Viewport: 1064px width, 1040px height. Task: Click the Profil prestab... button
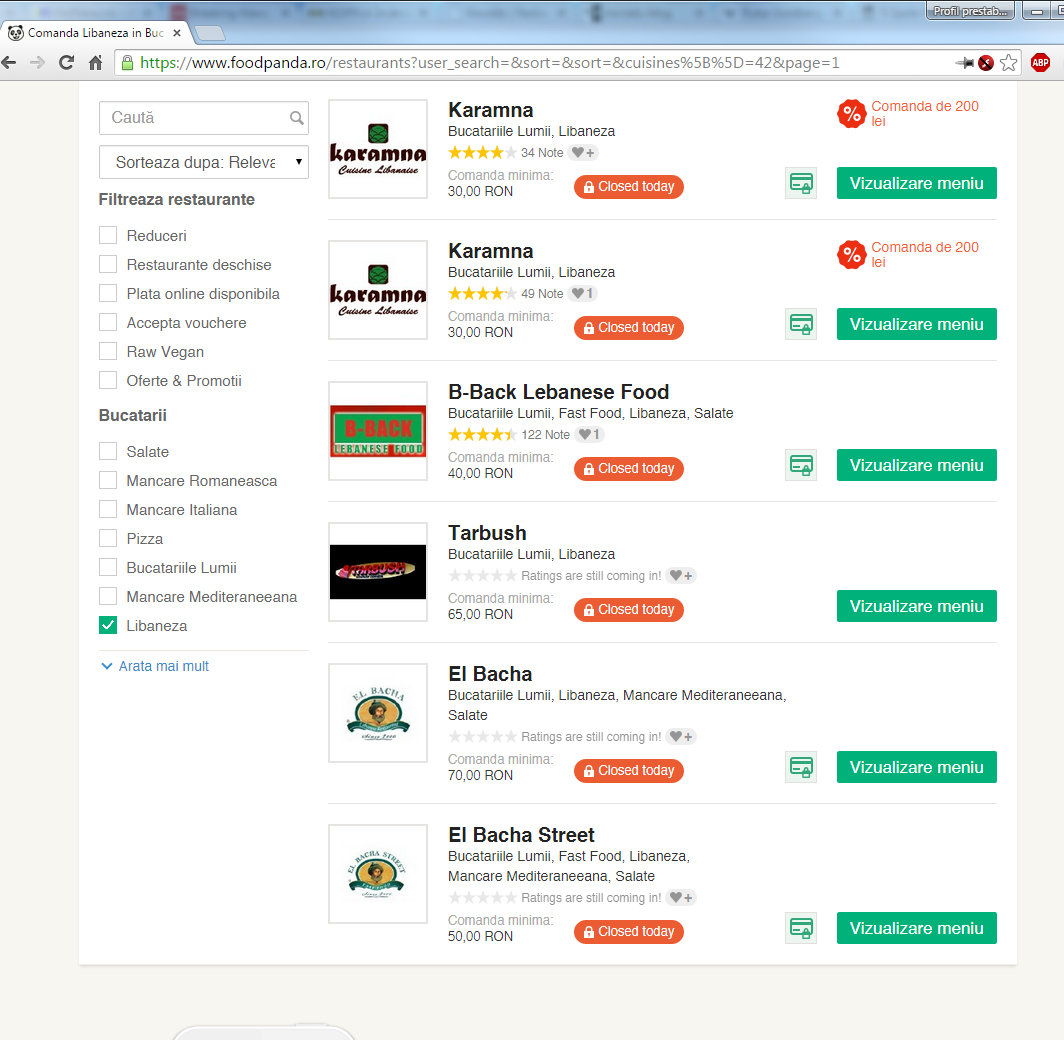coord(970,11)
